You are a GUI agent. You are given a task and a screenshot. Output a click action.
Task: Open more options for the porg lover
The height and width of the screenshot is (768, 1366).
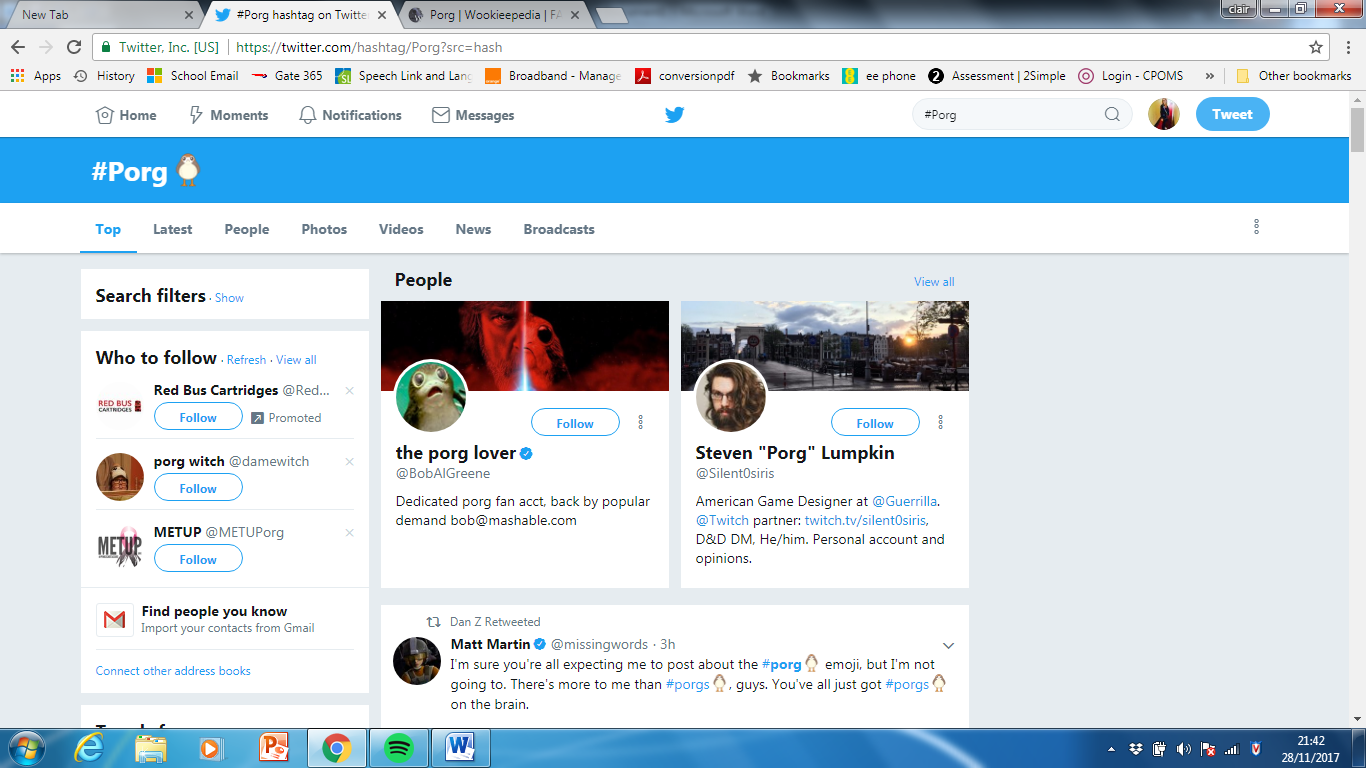point(641,422)
